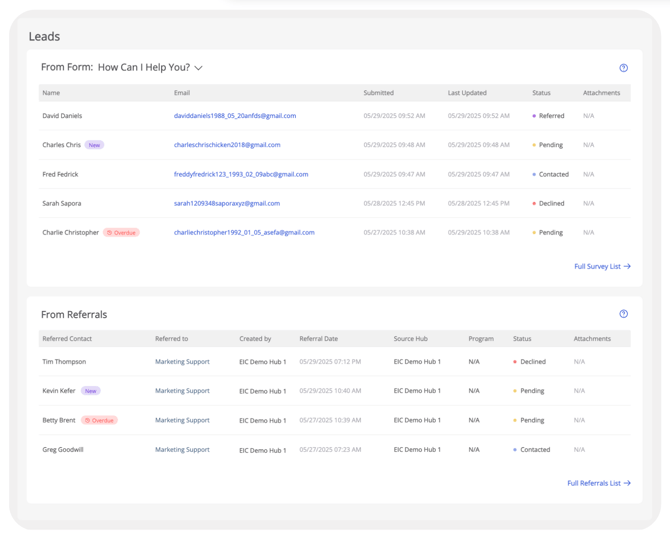
Task: Select the Fred Fedrick name cell
Action: [60, 174]
